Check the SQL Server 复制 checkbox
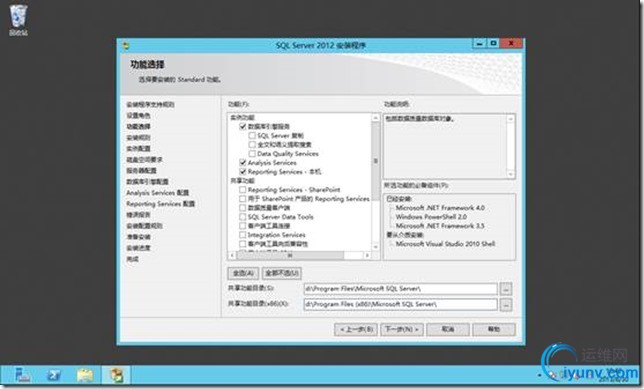The image size is (644, 389). tap(252, 136)
